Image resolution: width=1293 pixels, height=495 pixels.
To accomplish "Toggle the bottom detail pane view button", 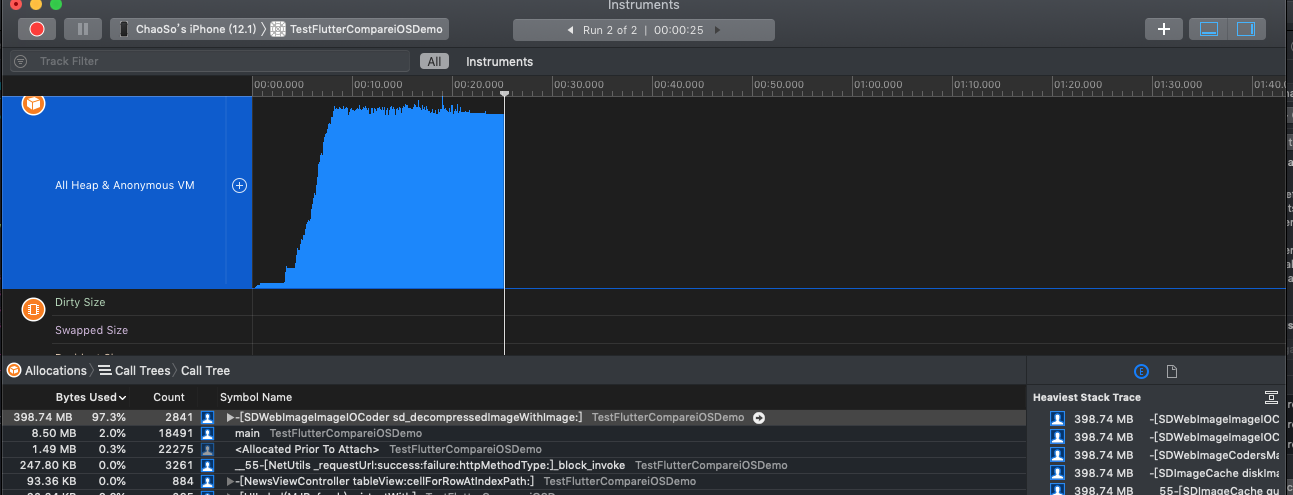I will 1208,29.
